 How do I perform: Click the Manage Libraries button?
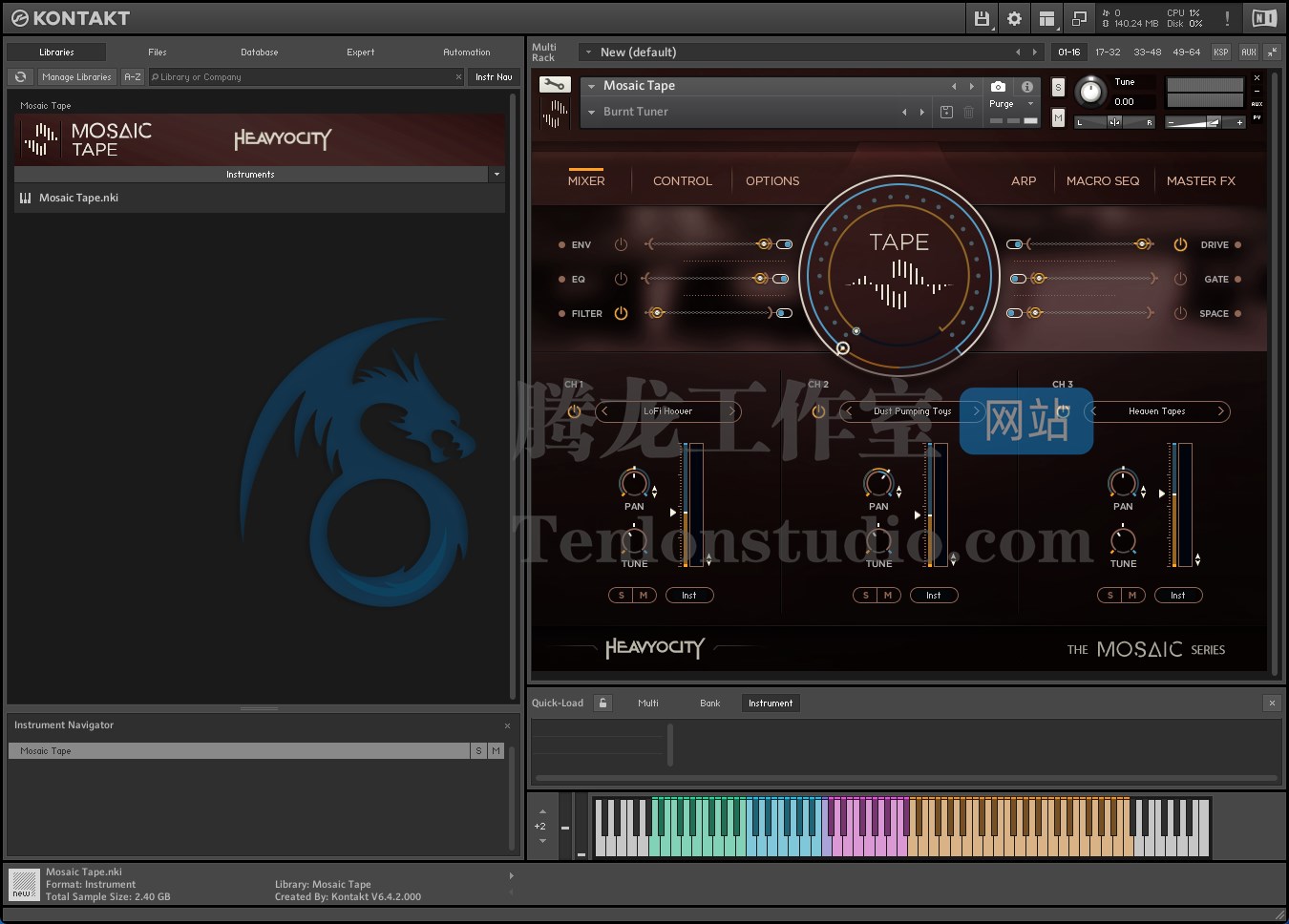click(x=76, y=76)
